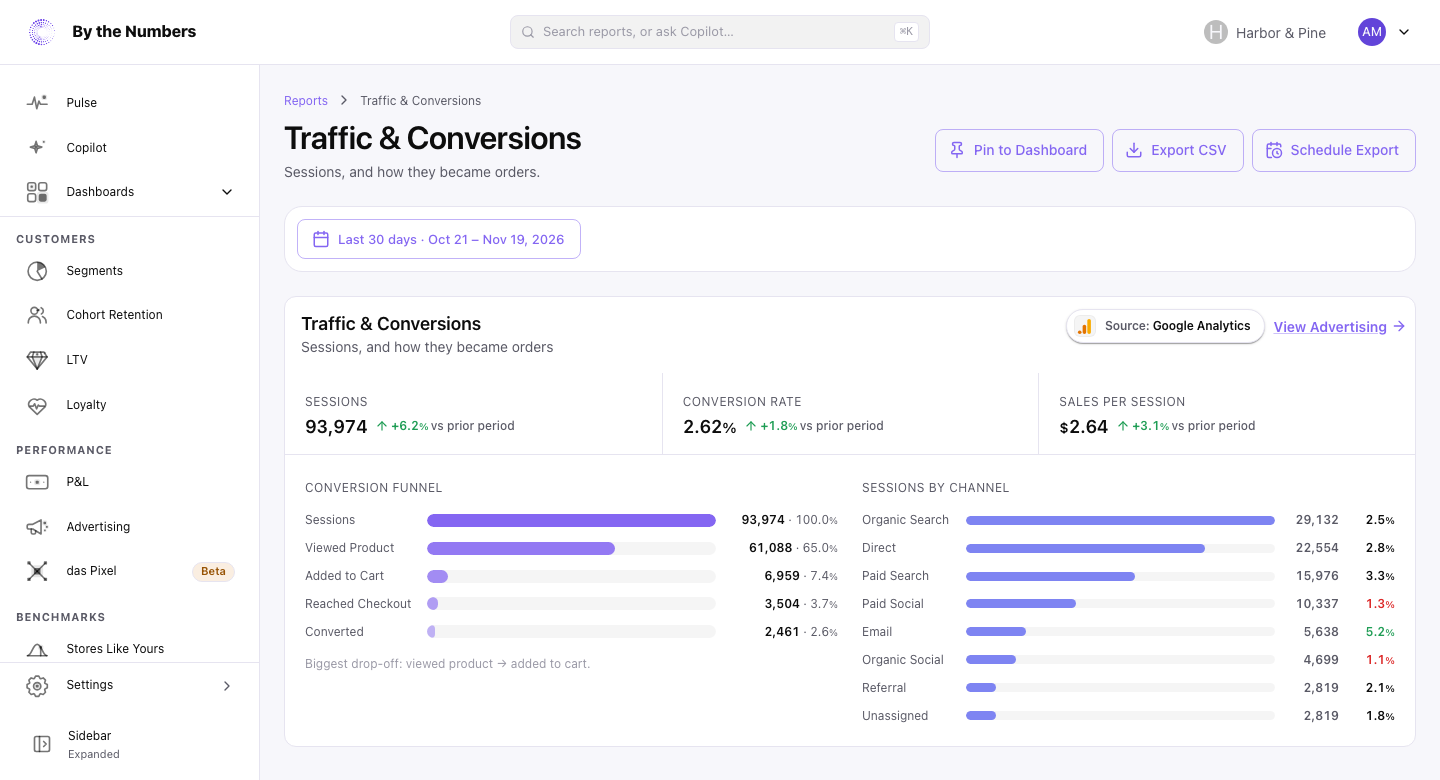
Task: Open Loyalty in sidebar
Action: [130, 405]
